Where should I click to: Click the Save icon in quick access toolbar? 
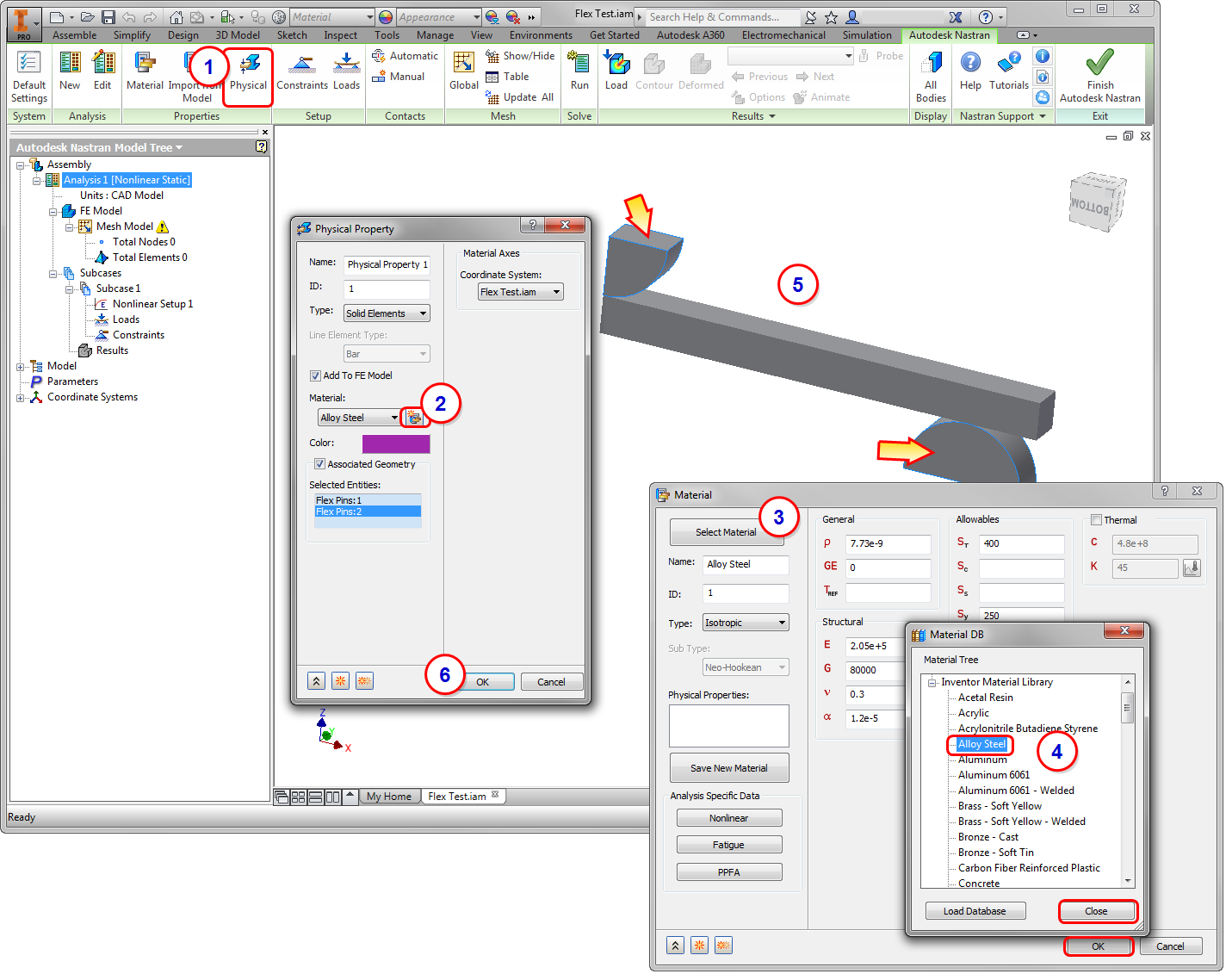[x=108, y=17]
